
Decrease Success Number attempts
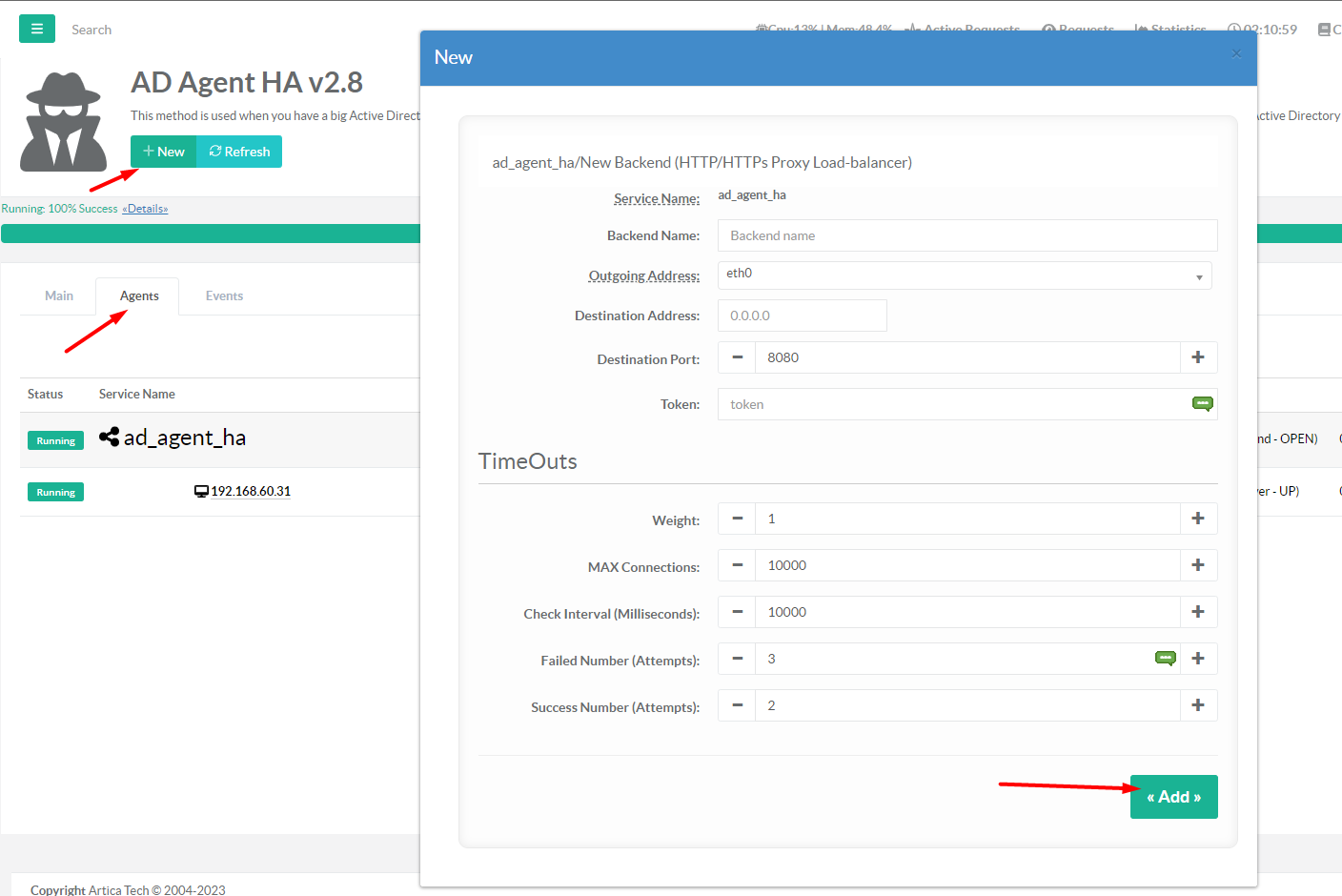coord(737,705)
